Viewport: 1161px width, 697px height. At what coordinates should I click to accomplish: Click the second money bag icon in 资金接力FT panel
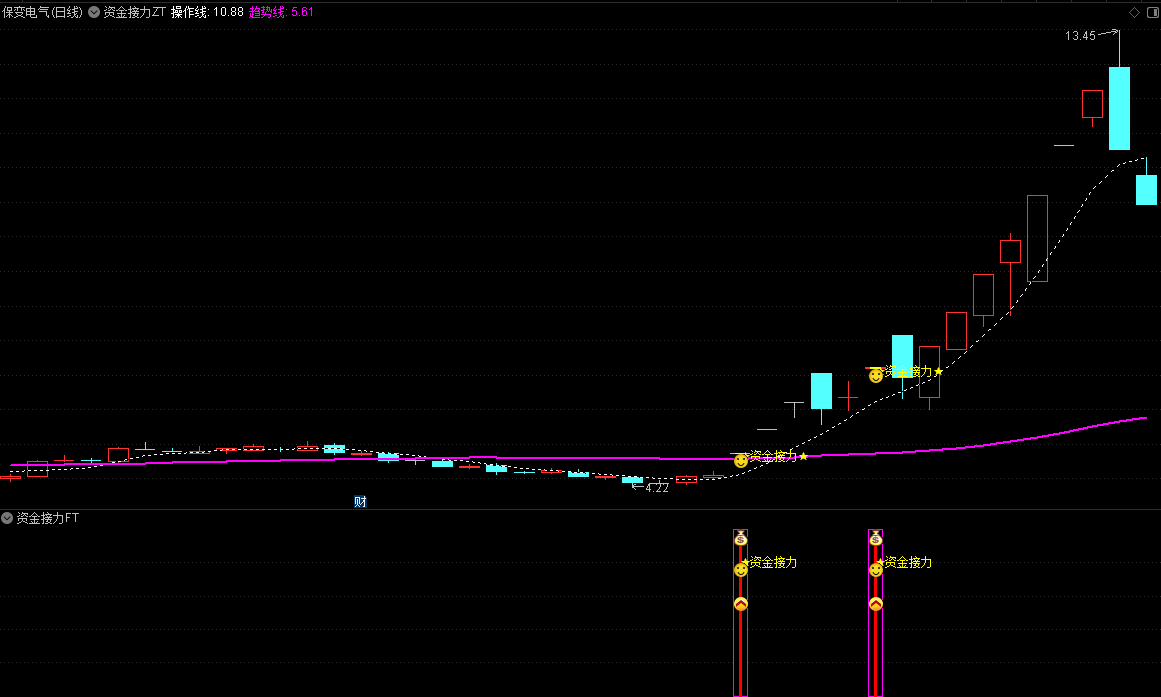[876, 538]
